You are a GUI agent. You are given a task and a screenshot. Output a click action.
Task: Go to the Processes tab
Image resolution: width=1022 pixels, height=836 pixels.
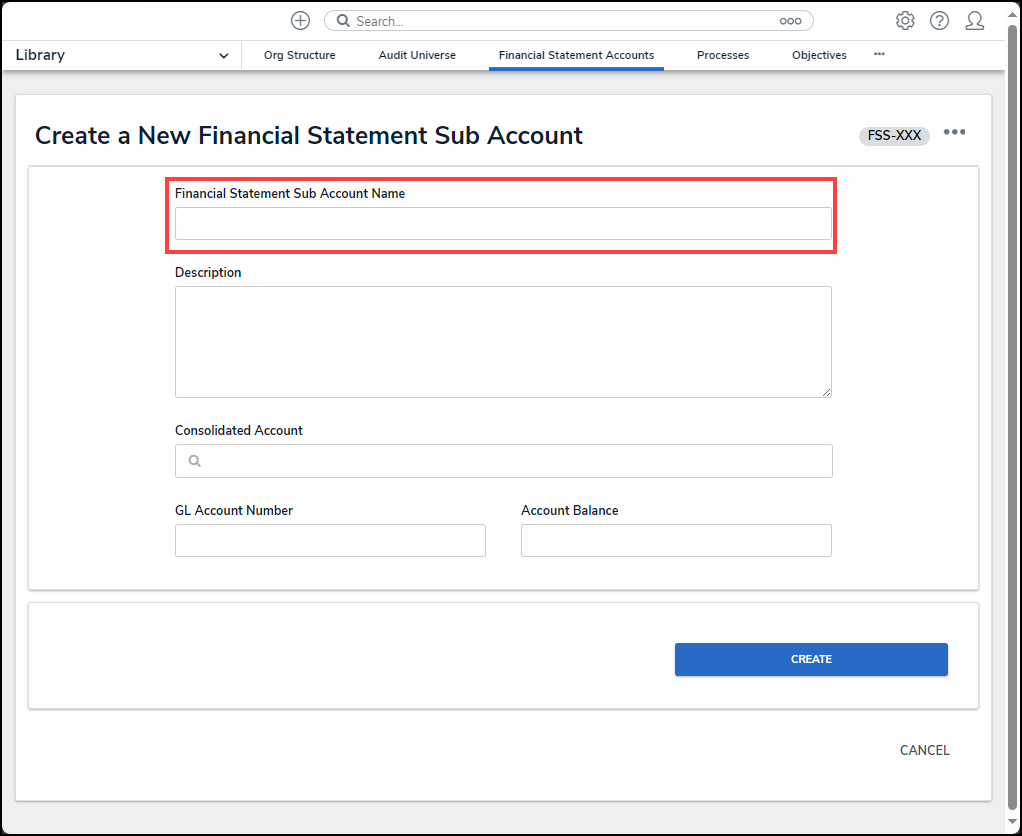tap(722, 56)
